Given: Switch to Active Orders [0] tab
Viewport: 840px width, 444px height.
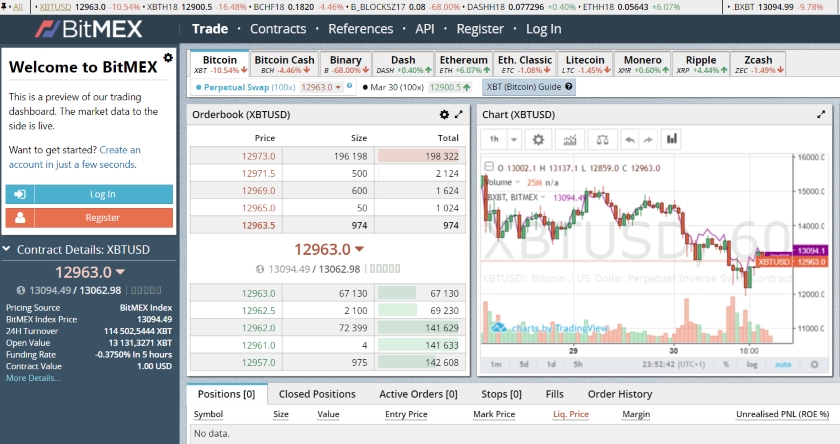Looking at the screenshot, I should tap(418, 394).
